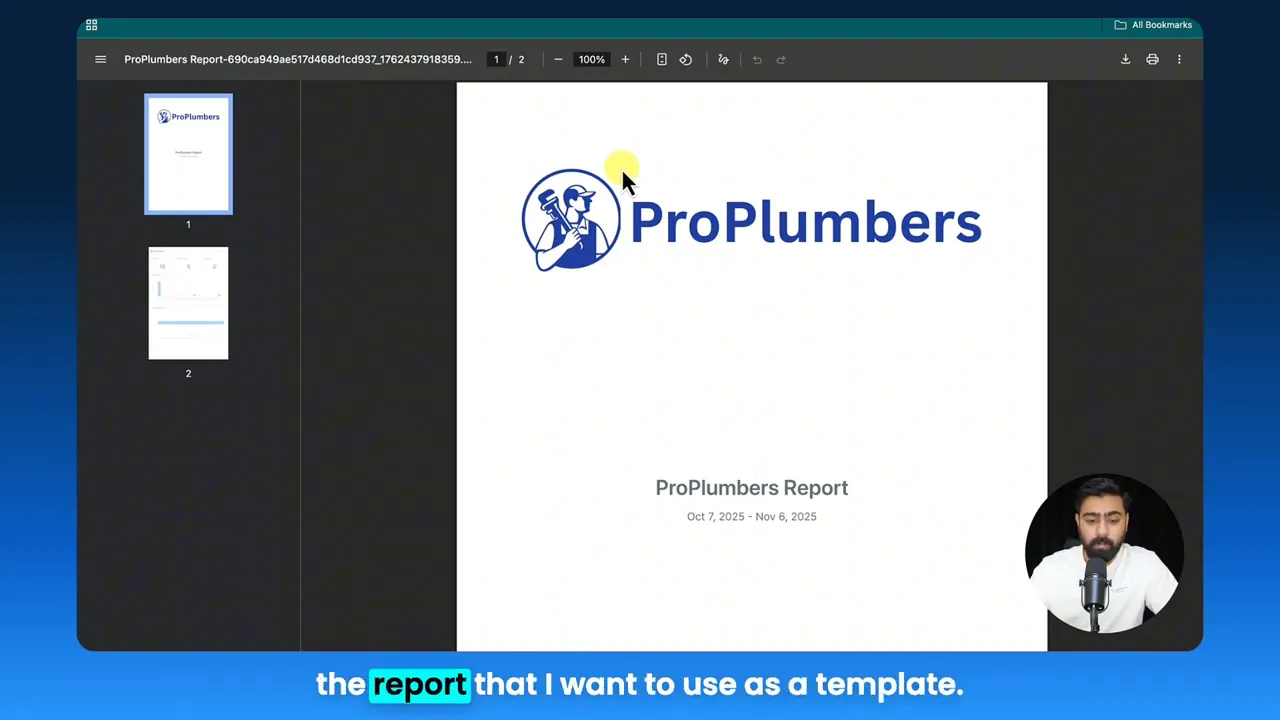Open the zoom level selector showing 100%
Viewport: 1280px width, 720px height.
pyautogui.click(x=592, y=59)
